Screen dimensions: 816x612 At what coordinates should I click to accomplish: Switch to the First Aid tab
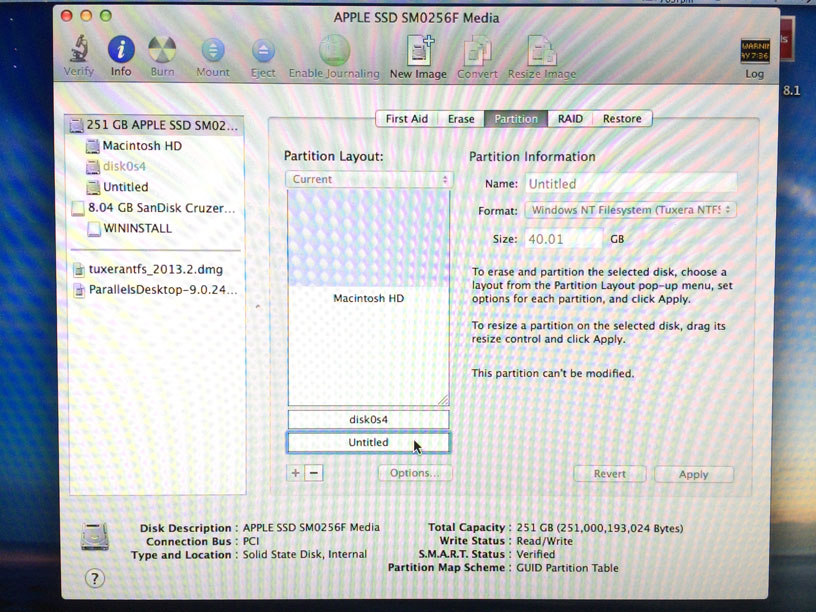click(406, 119)
